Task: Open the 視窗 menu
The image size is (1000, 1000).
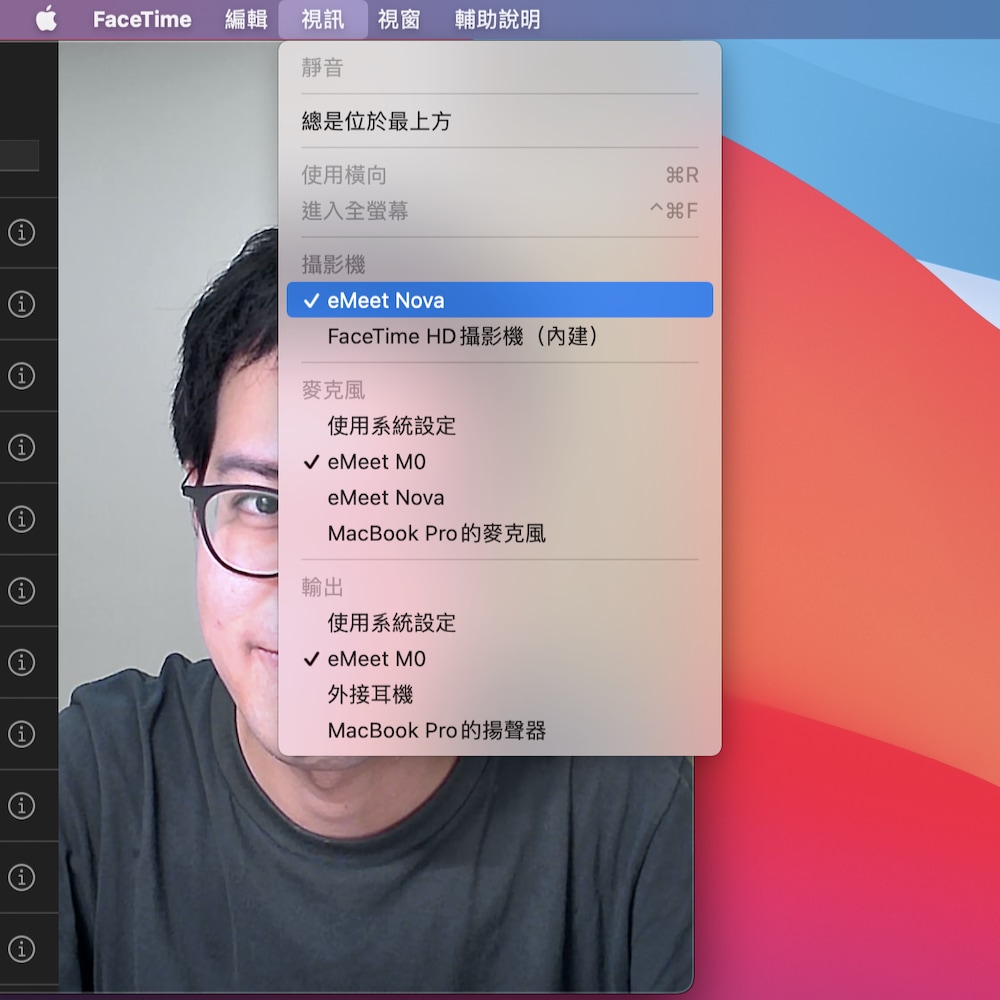Action: [399, 19]
